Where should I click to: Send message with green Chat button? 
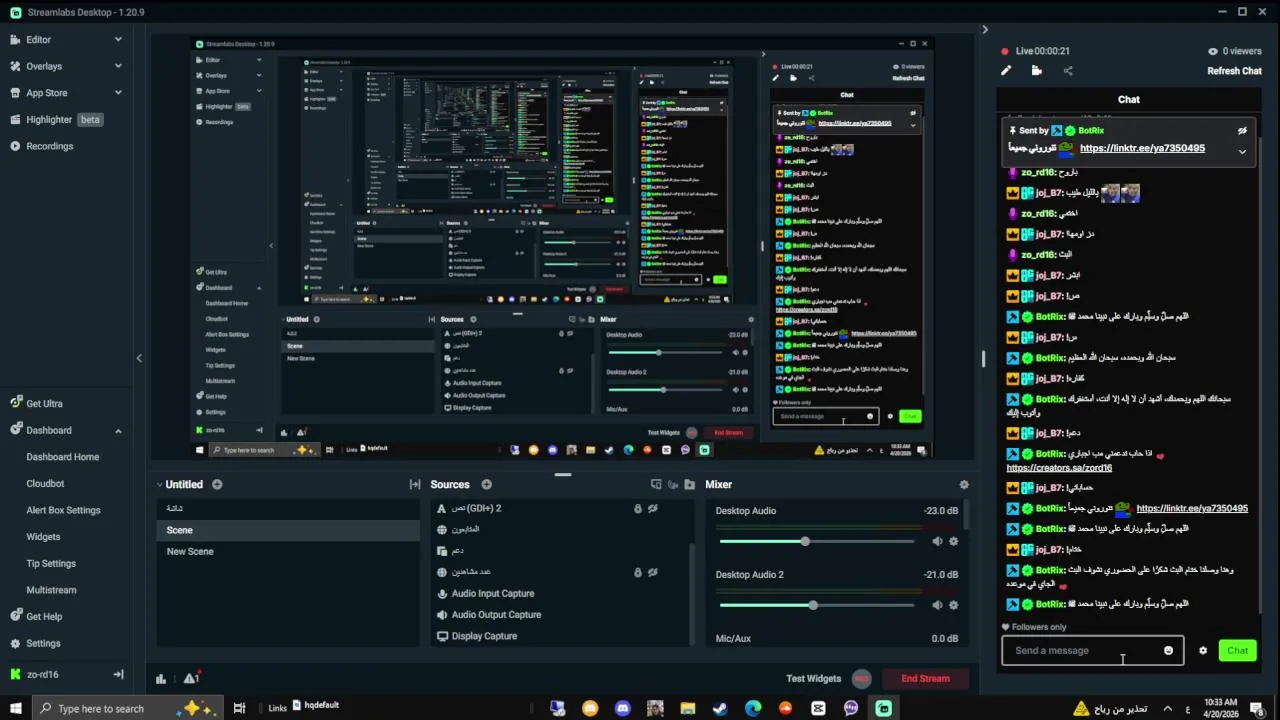pyautogui.click(x=1238, y=651)
